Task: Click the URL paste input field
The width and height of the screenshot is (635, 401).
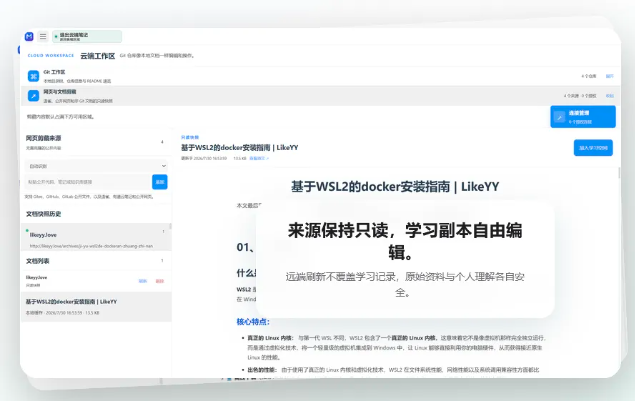Action: pos(88,182)
